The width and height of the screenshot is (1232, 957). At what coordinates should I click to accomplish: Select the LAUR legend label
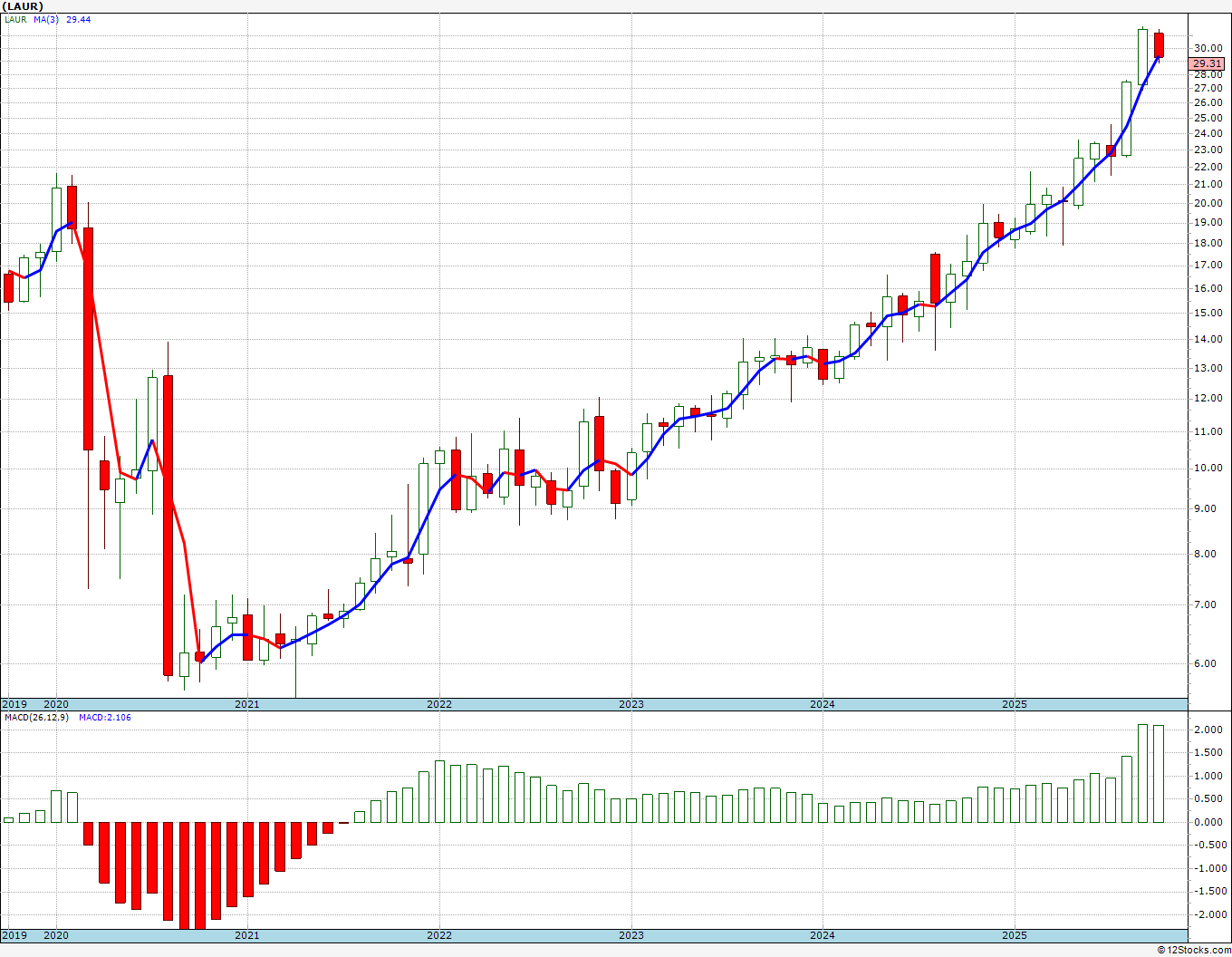coord(14,20)
